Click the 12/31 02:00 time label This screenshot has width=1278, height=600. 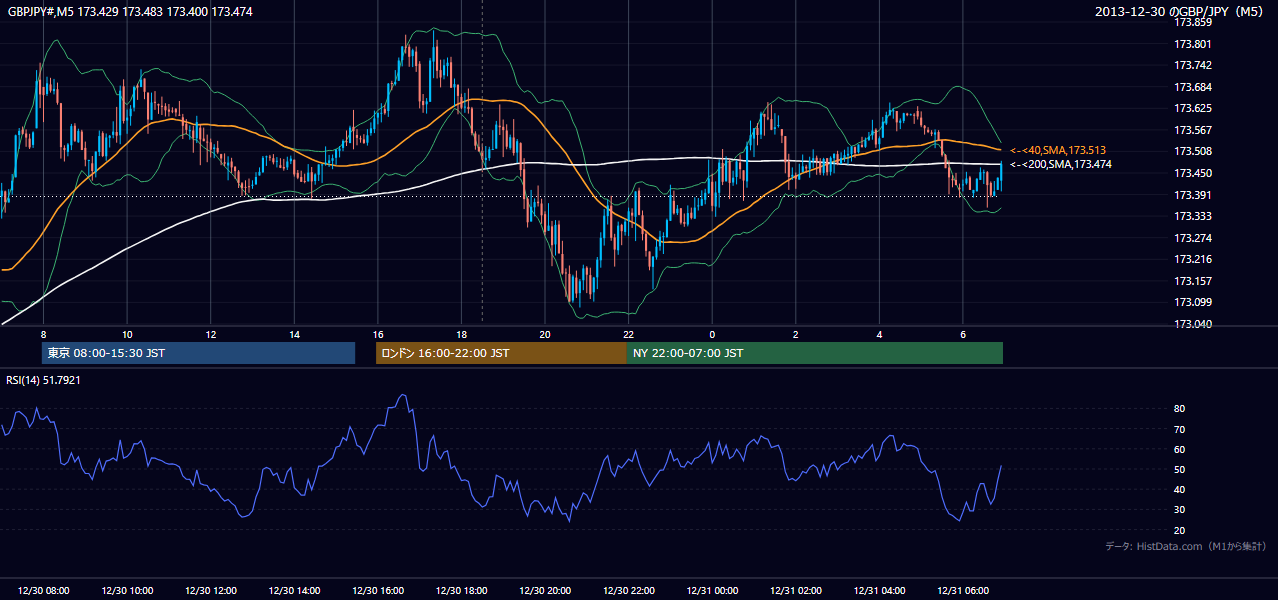tap(795, 591)
